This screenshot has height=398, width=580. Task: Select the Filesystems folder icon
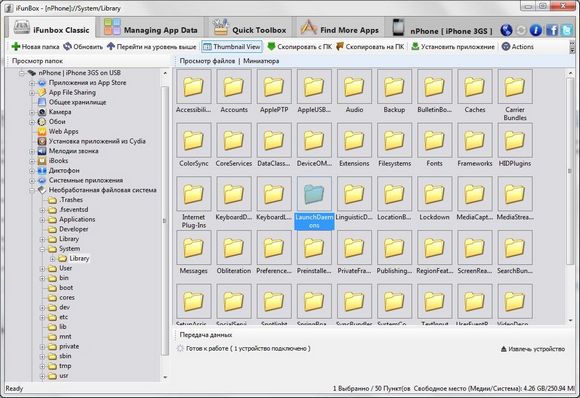[394, 140]
